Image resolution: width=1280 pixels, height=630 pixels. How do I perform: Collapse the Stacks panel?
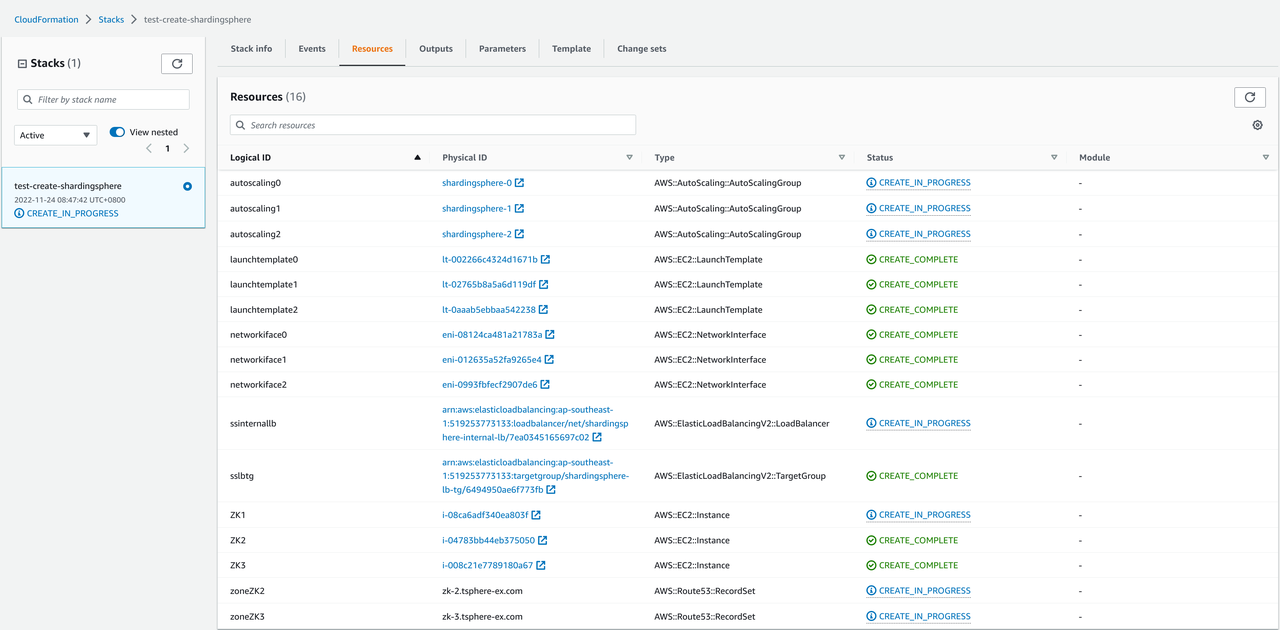(x=22, y=64)
